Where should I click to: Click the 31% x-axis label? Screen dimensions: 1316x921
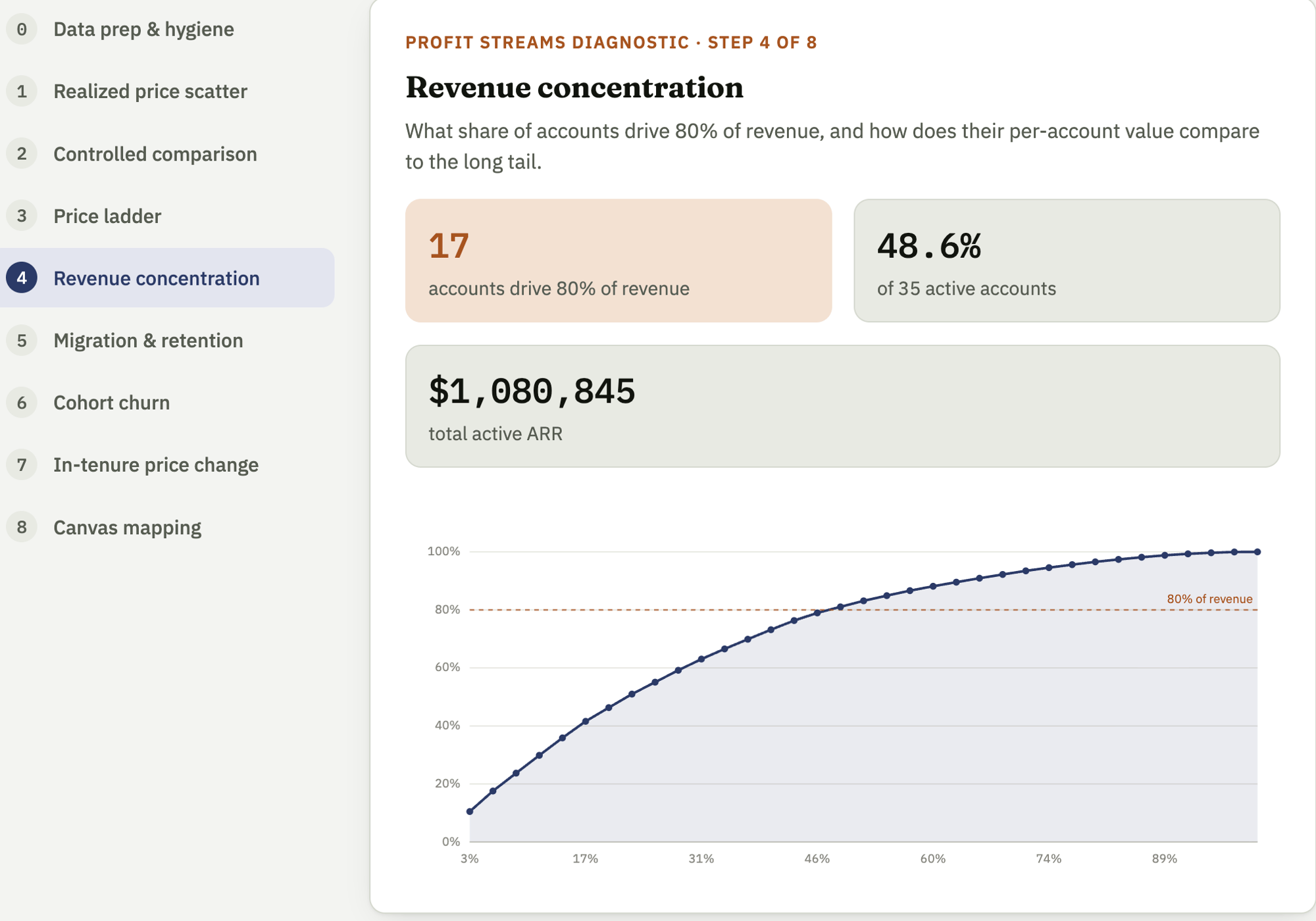[701, 859]
